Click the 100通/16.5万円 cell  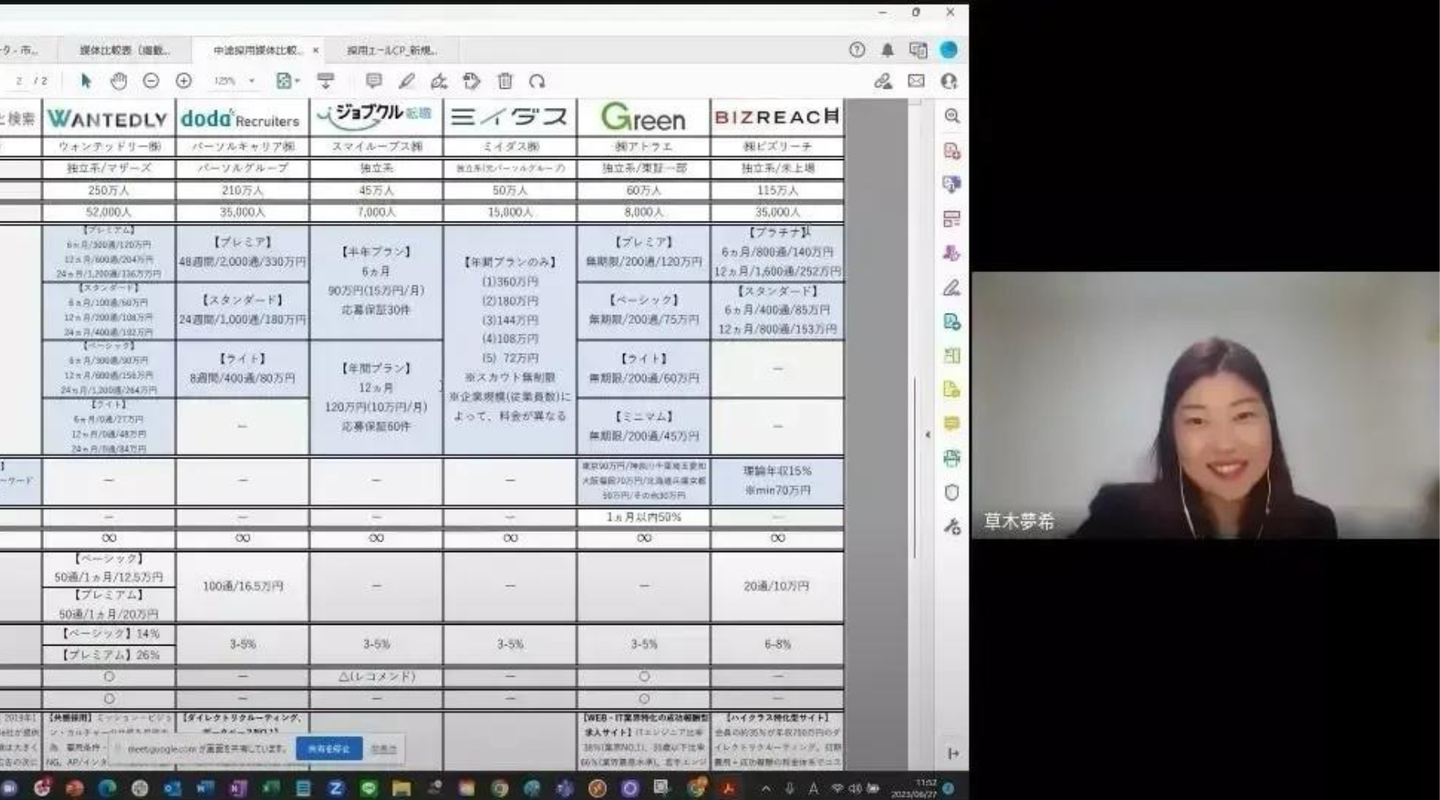click(242, 586)
